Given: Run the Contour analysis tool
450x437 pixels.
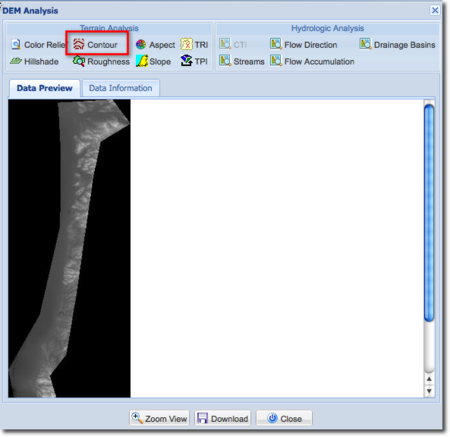Looking at the screenshot, I should (x=95, y=44).
